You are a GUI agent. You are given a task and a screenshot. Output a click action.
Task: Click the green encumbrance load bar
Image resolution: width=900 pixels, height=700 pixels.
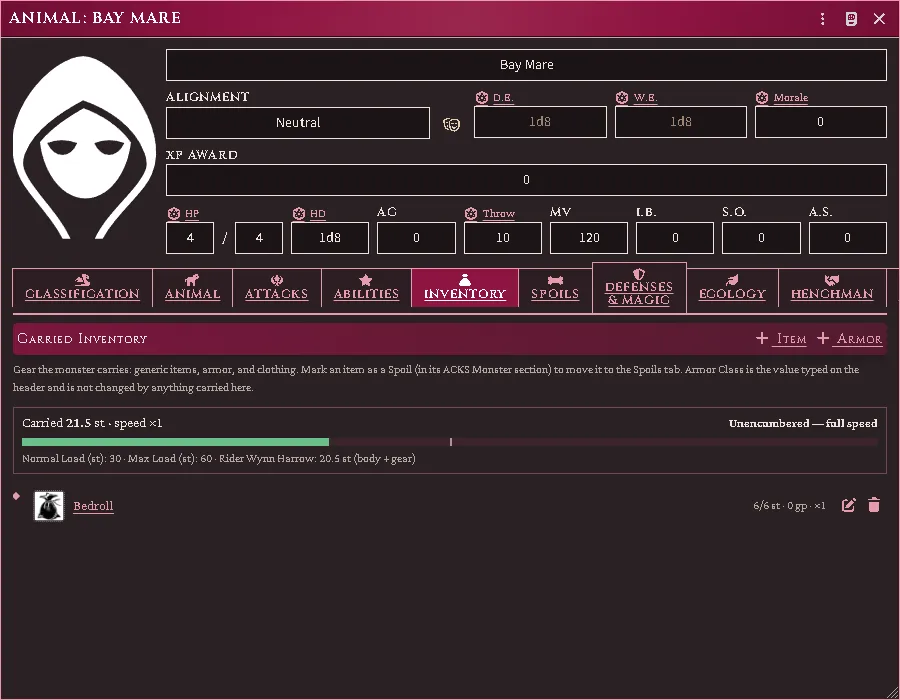click(x=175, y=442)
